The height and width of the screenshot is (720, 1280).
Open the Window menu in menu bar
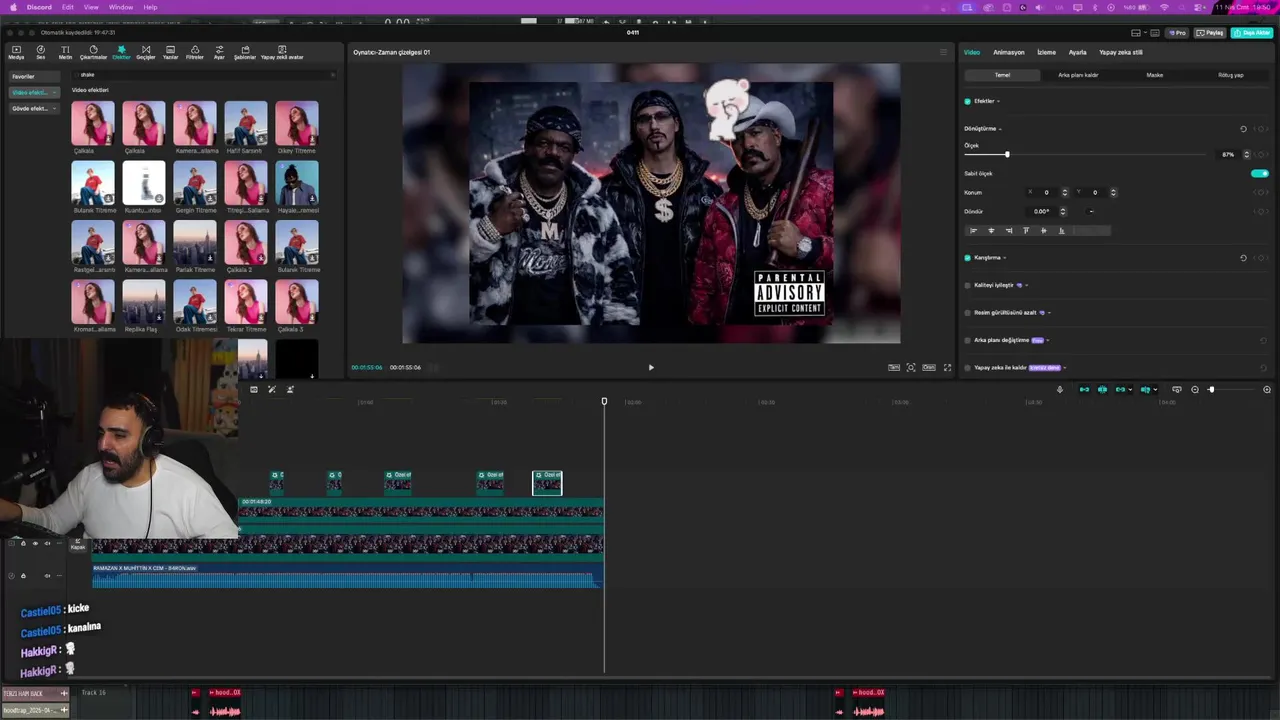coord(121,7)
